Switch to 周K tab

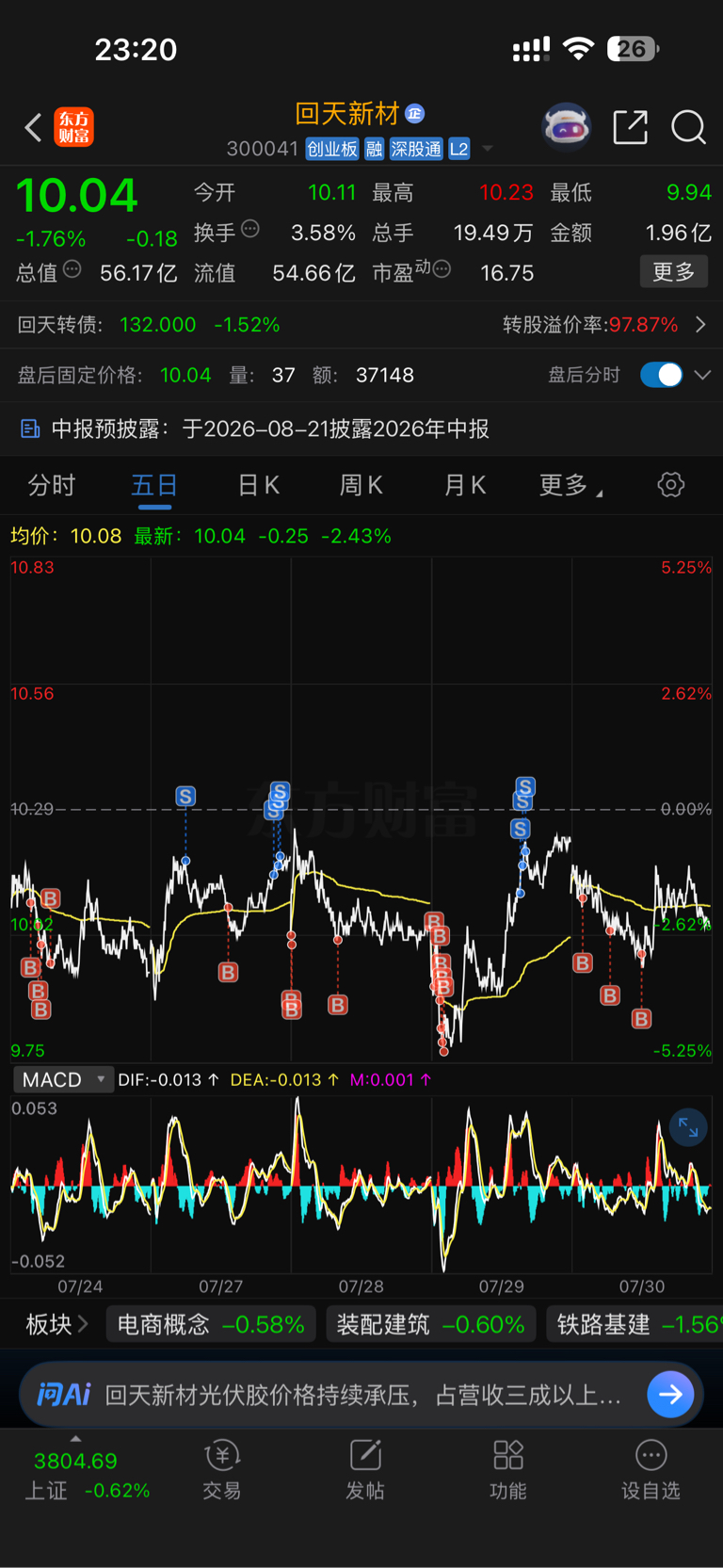click(x=361, y=485)
